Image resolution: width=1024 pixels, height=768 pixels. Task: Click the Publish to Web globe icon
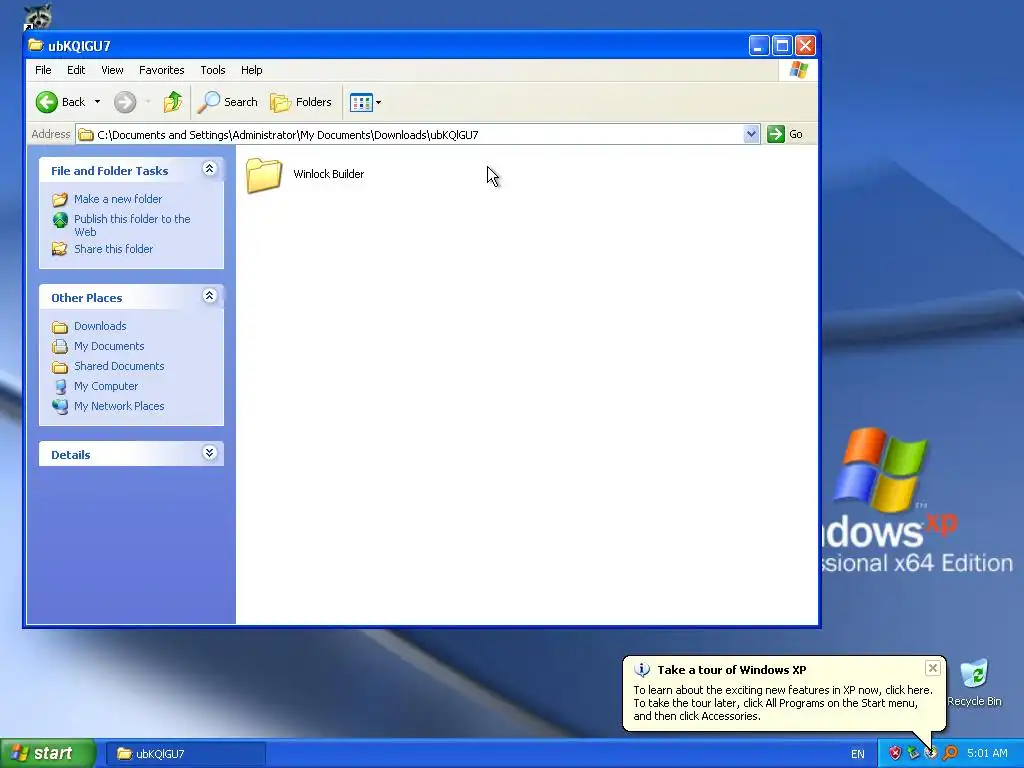click(60, 220)
